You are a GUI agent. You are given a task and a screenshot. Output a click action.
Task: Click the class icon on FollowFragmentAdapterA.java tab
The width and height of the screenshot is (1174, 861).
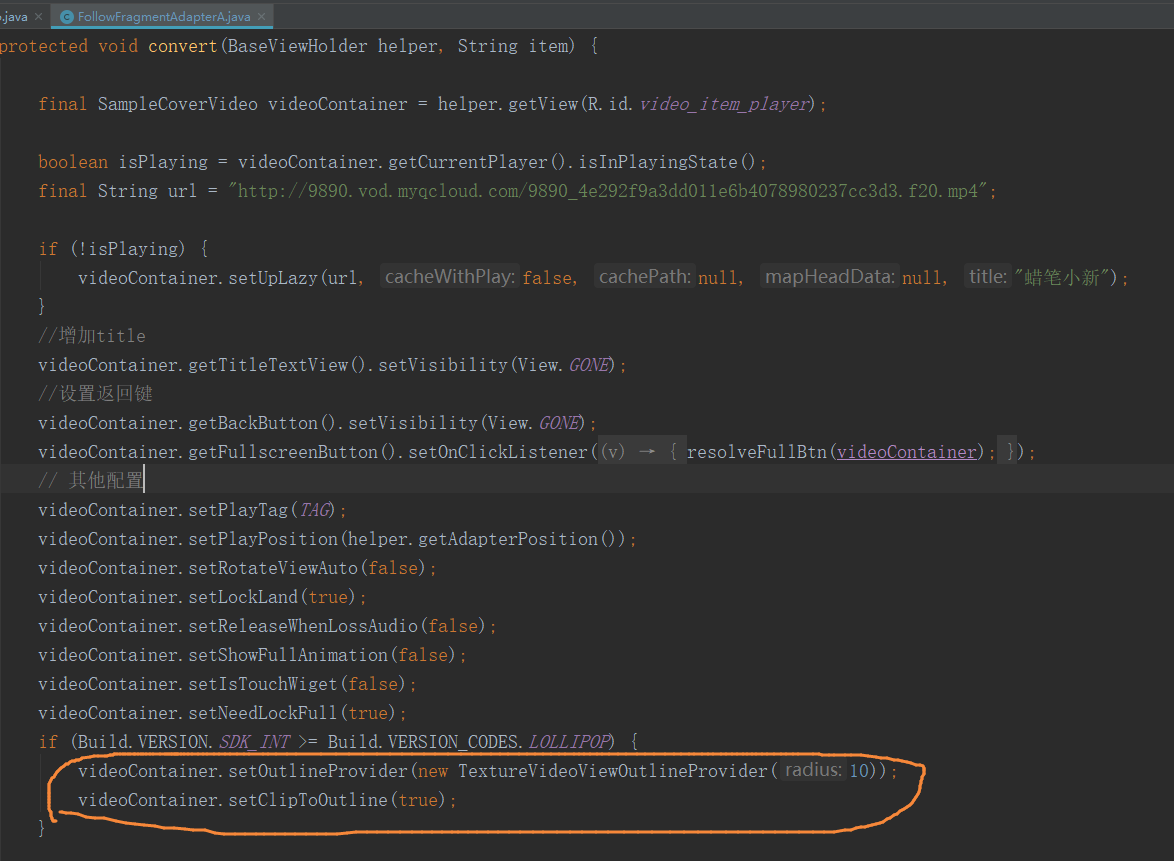point(66,16)
